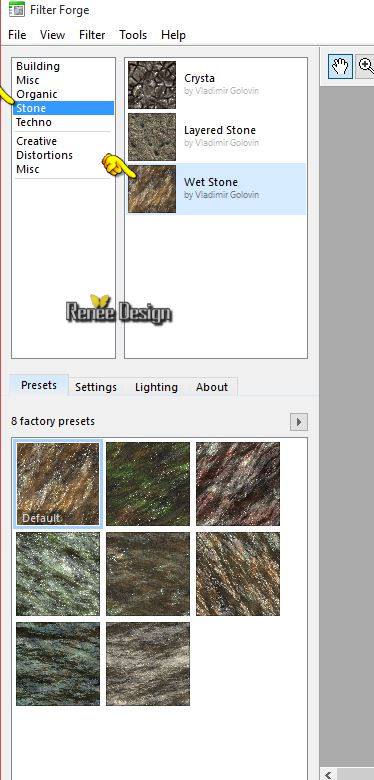Select the zoom magnifier tool

tap(366, 67)
